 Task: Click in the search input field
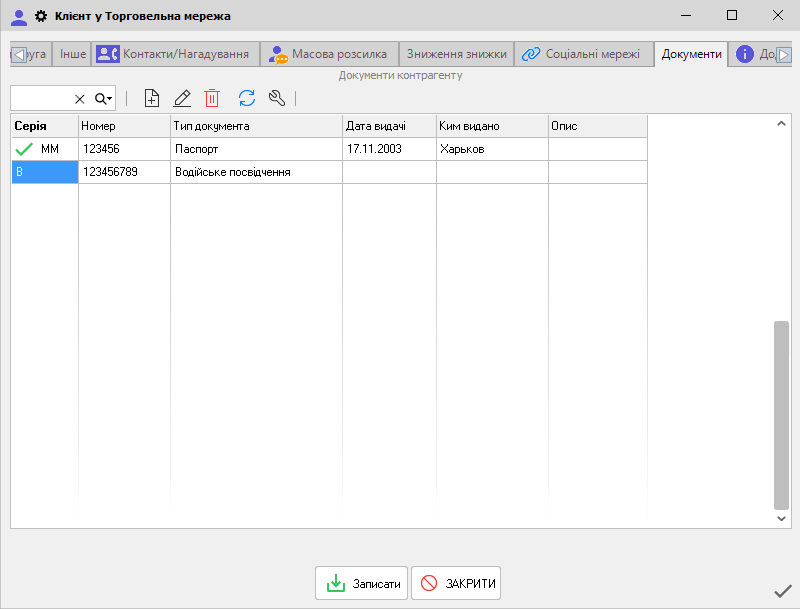(x=40, y=99)
